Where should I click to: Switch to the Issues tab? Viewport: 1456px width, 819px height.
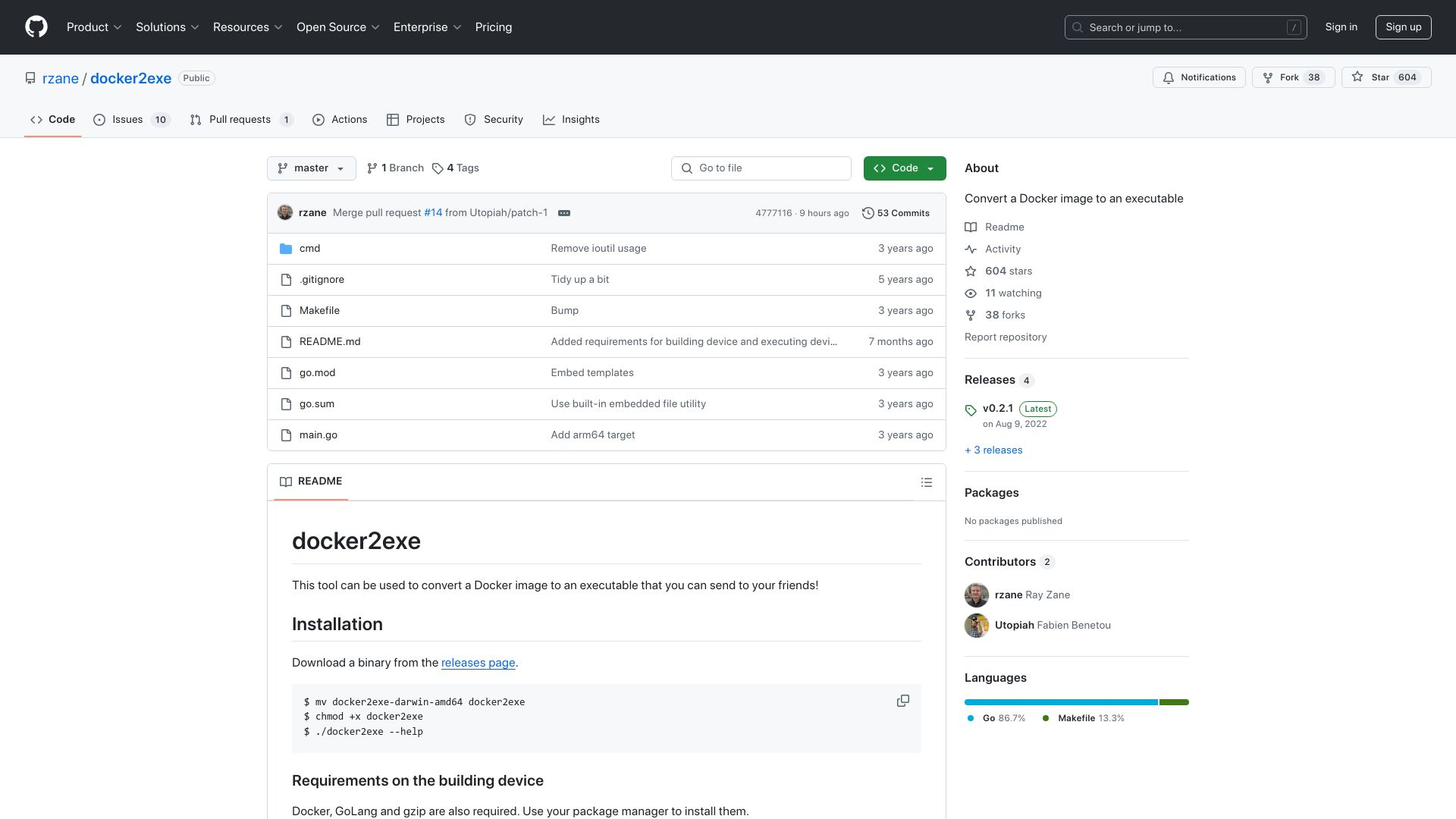tap(132, 120)
